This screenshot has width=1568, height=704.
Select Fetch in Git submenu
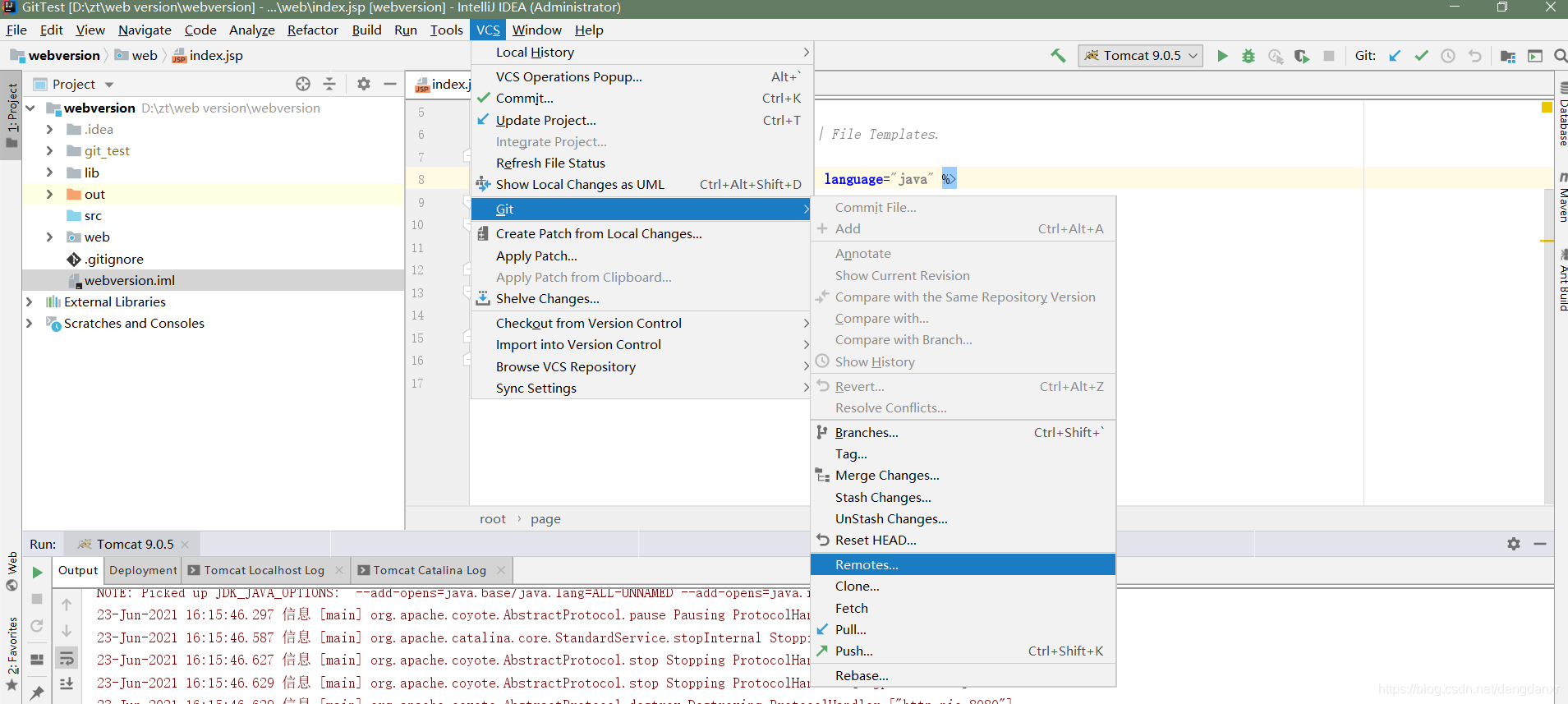[x=963, y=608]
